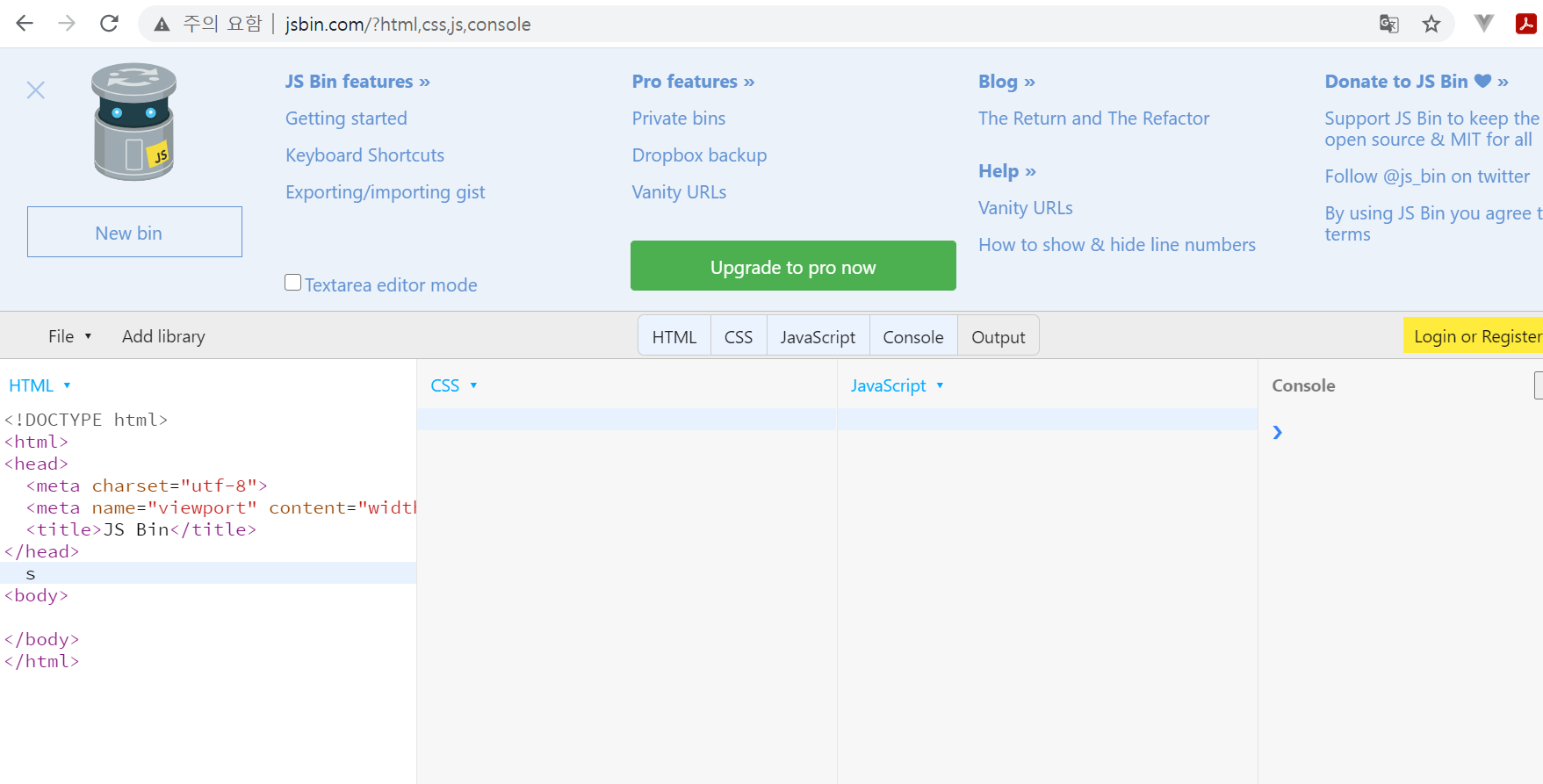
Task: Open the Donate to JS Bin link
Action: pyautogui.click(x=1417, y=82)
